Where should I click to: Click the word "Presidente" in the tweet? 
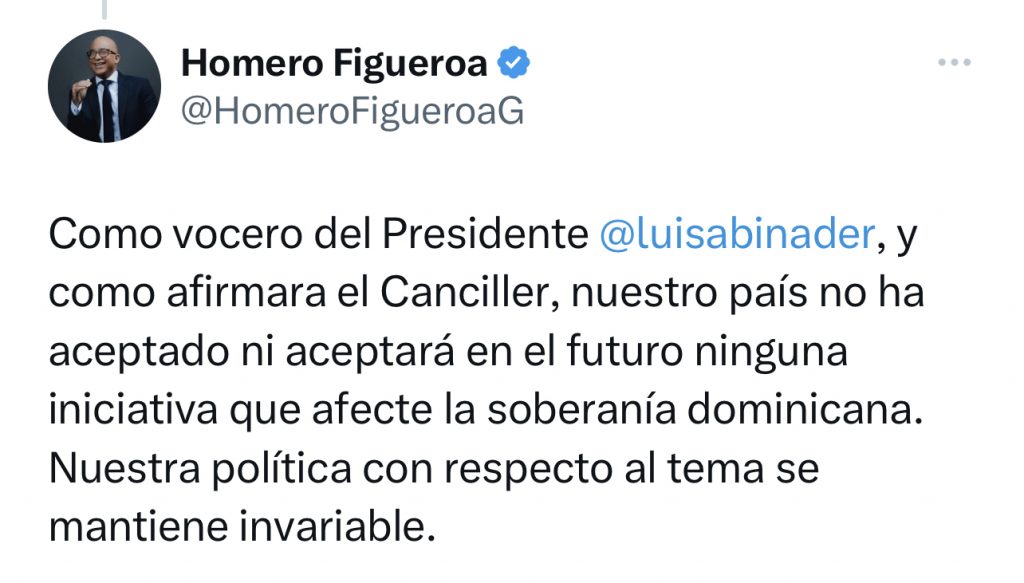(485, 234)
